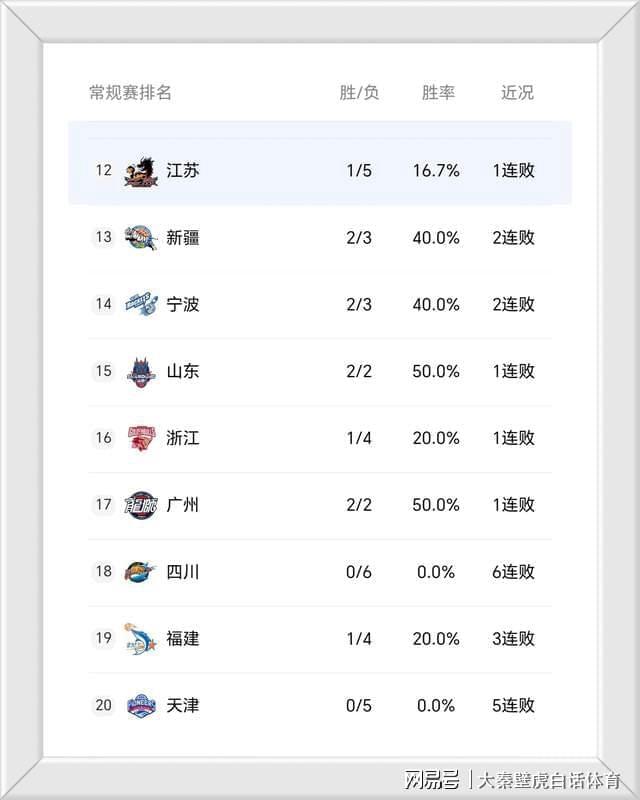
Task: Click the Ningbo (宁波) team logo
Action: coord(140,304)
